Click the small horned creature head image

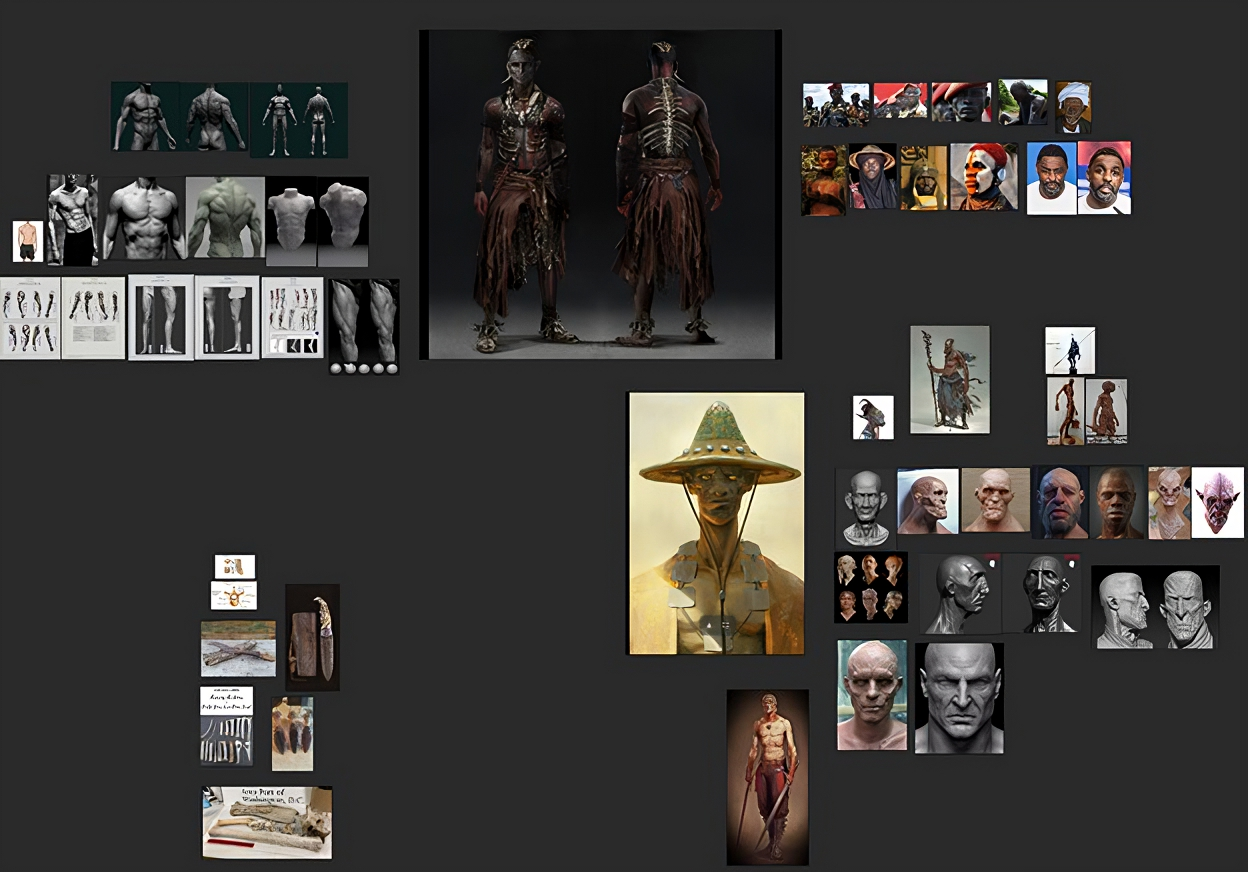coord(873,417)
